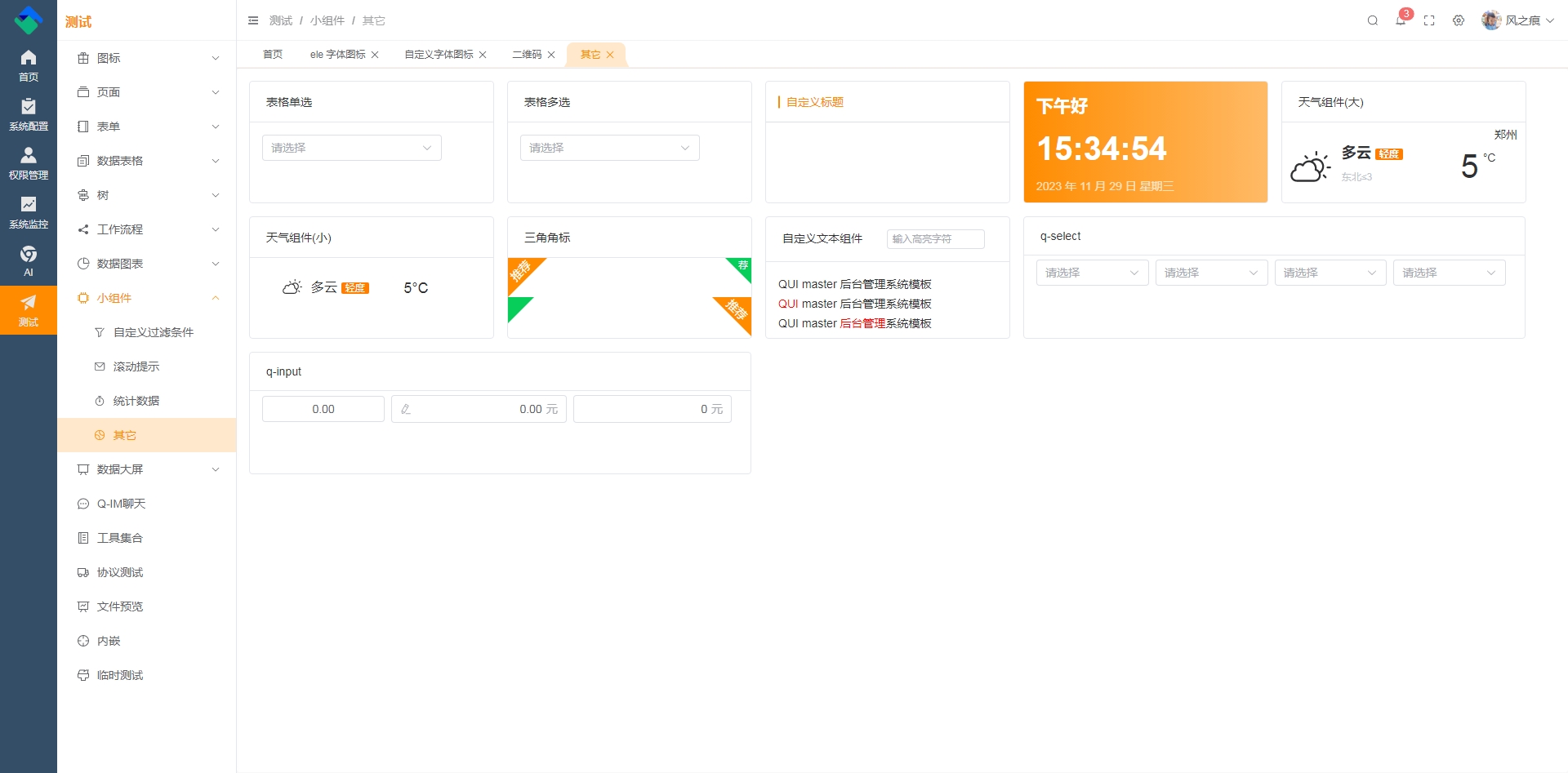This screenshot has height=773, width=1568.
Task: Collapse the sidebar with the hamburger icon
Action: (x=253, y=20)
